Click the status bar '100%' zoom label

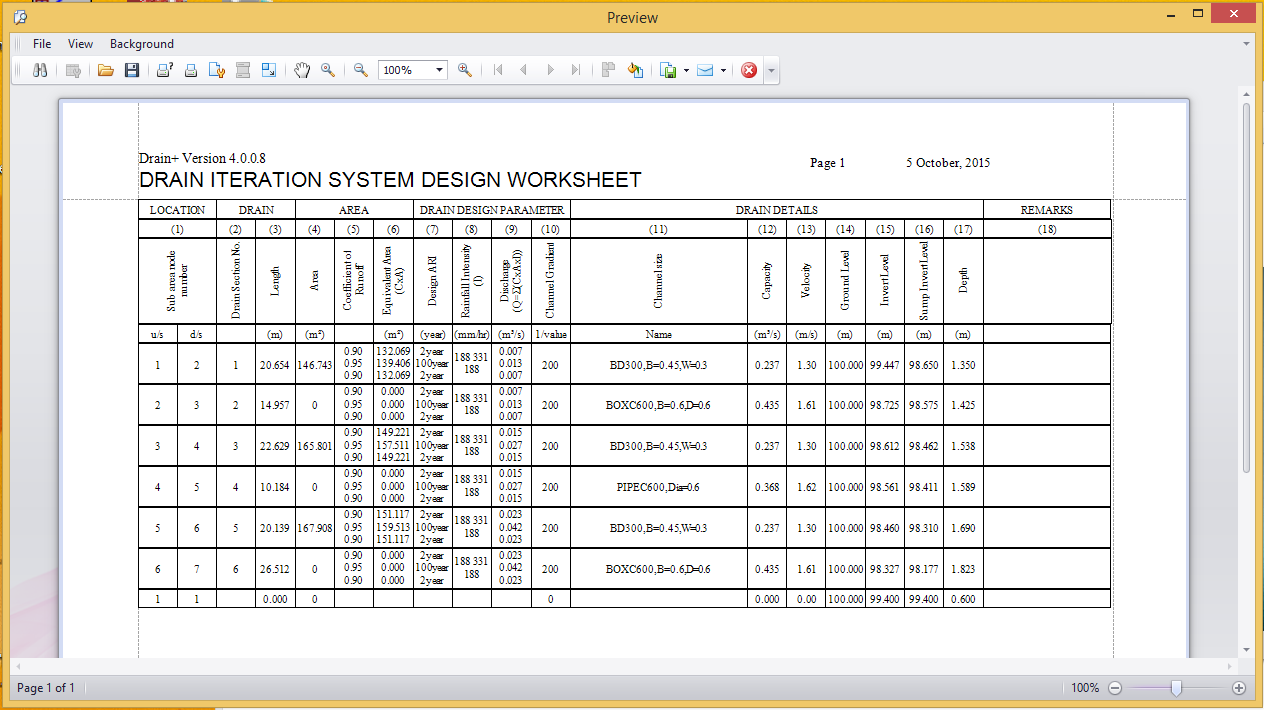[1085, 688]
